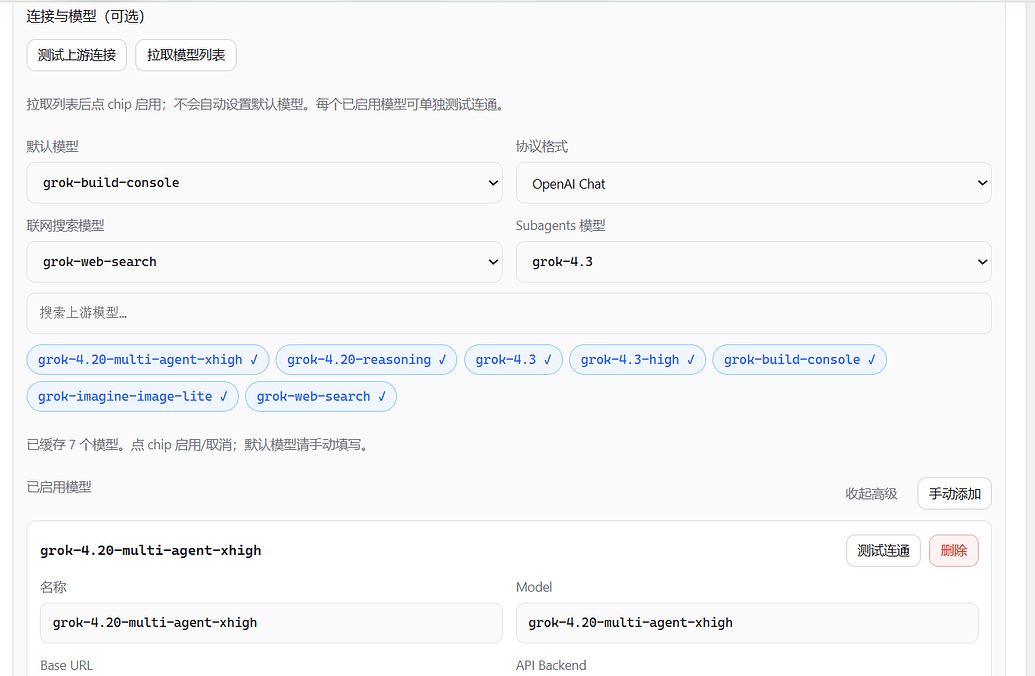Click the red 删除 button
Image resolution: width=1035 pixels, height=676 pixels.
tap(954, 551)
